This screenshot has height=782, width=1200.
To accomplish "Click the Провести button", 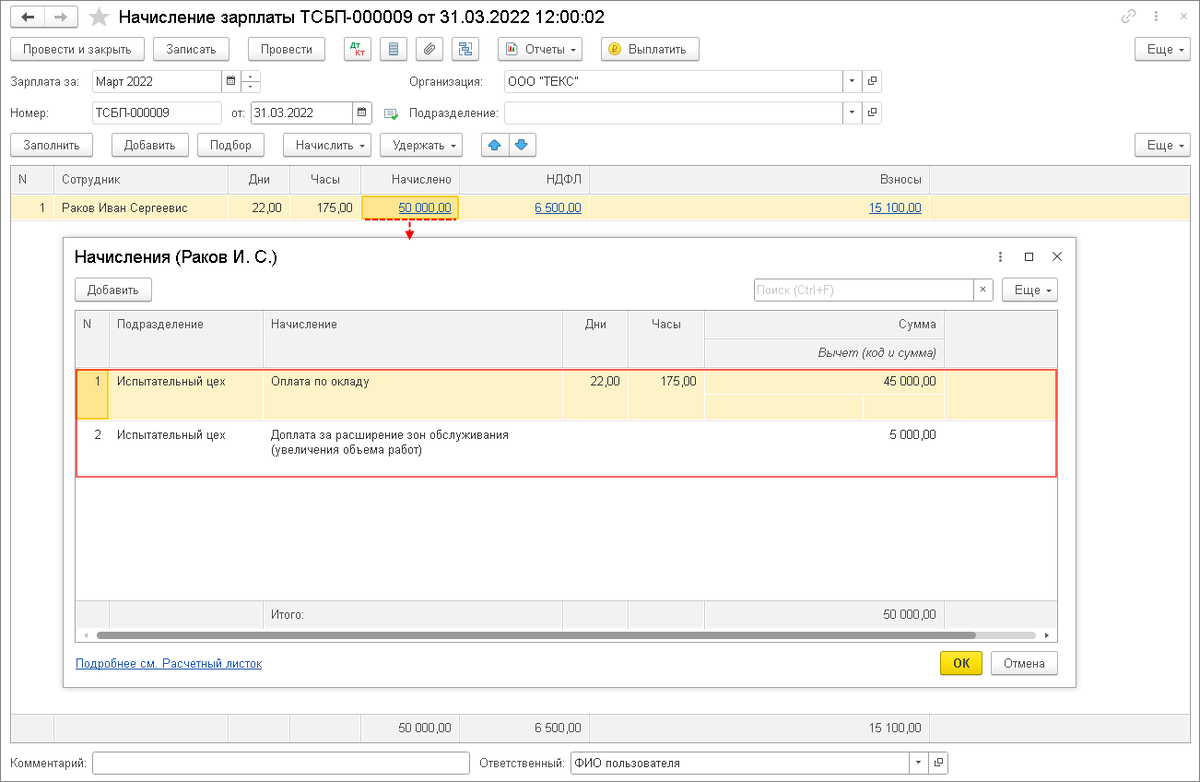I will click(286, 49).
